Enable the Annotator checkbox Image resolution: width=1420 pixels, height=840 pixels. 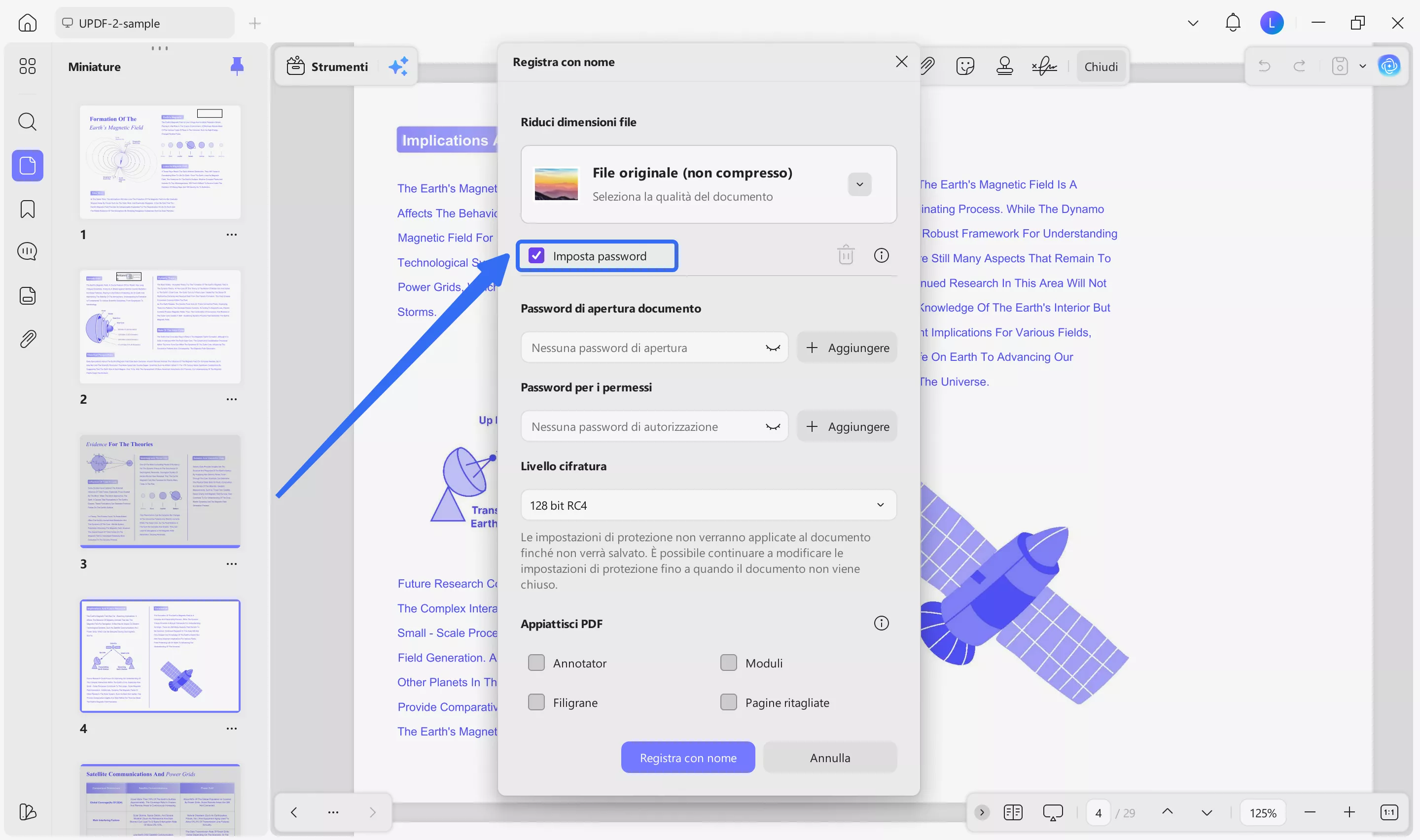coord(536,663)
